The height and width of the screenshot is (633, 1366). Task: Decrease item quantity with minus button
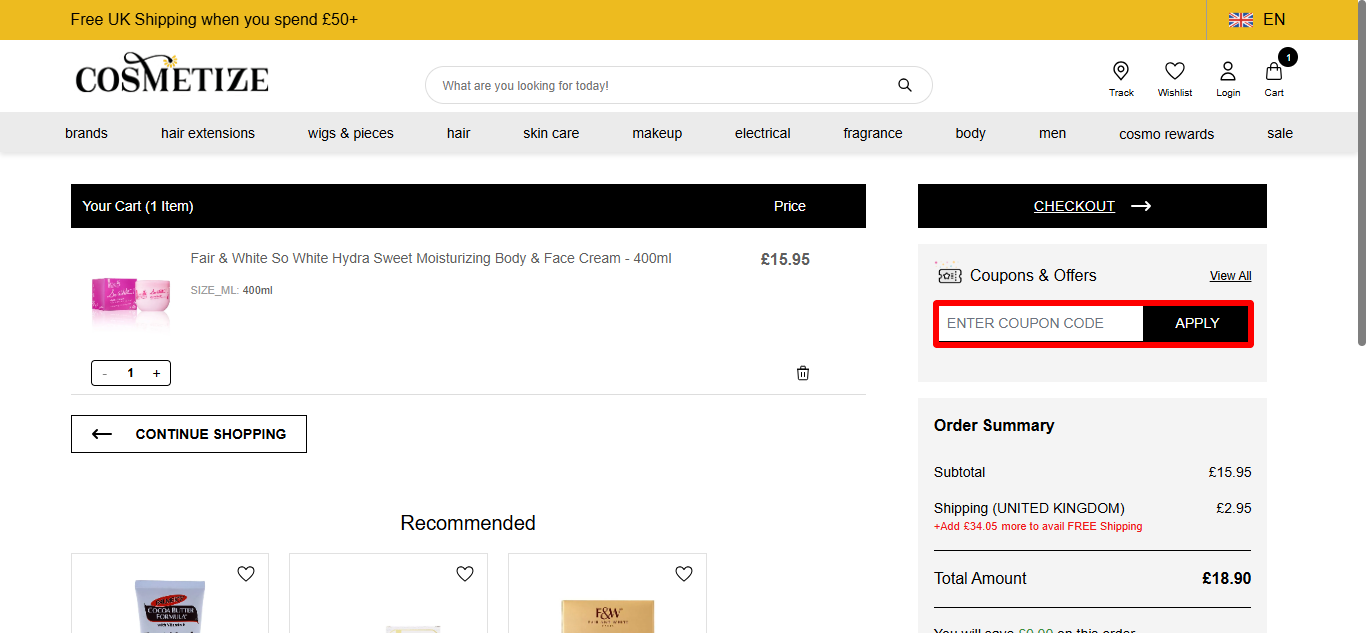tap(105, 373)
